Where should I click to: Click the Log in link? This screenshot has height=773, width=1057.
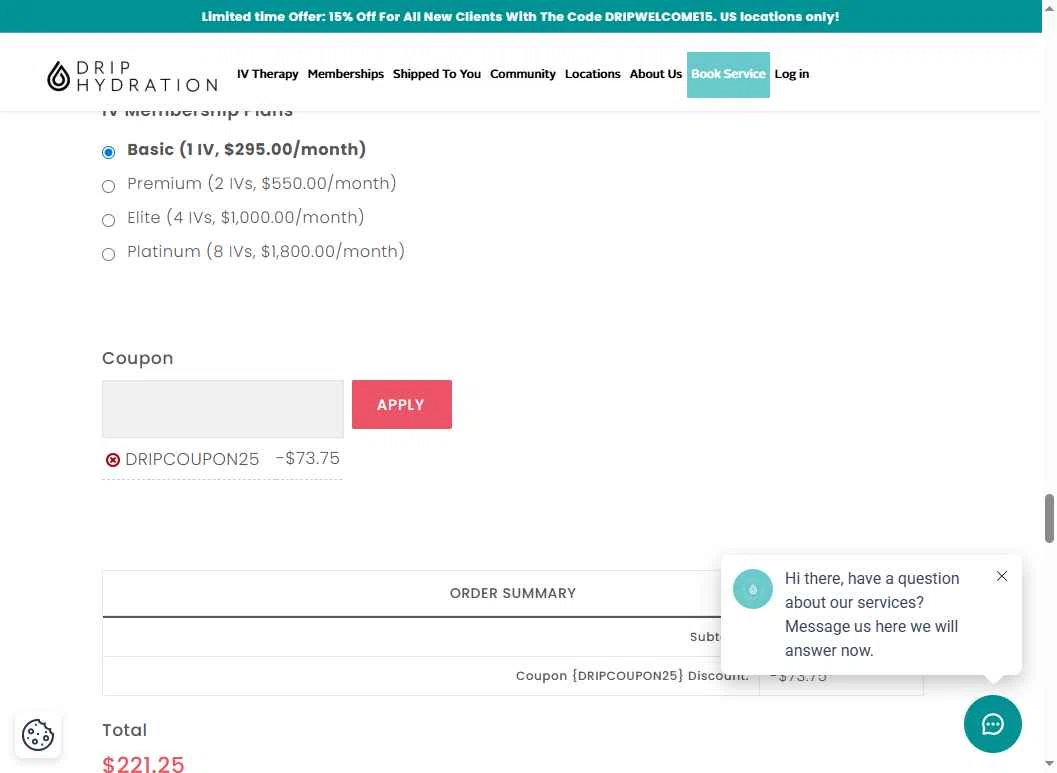pyautogui.click(x=791, y=74)
